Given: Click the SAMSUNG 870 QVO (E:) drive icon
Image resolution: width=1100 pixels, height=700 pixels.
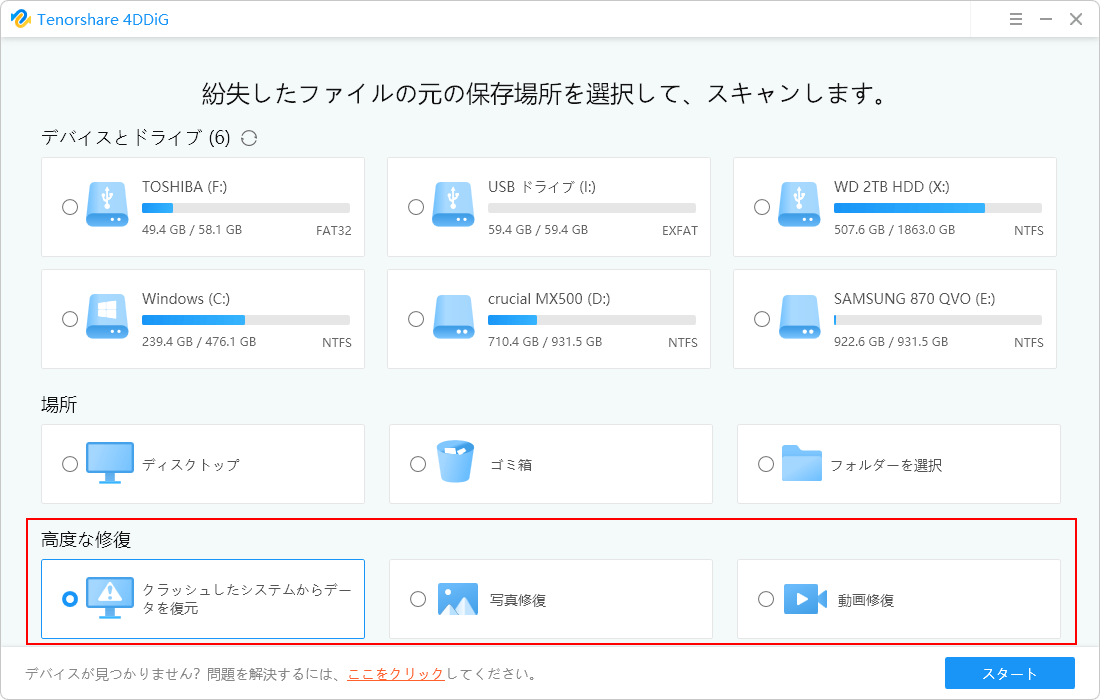Looking at the screenshot, I should (799, 316).
